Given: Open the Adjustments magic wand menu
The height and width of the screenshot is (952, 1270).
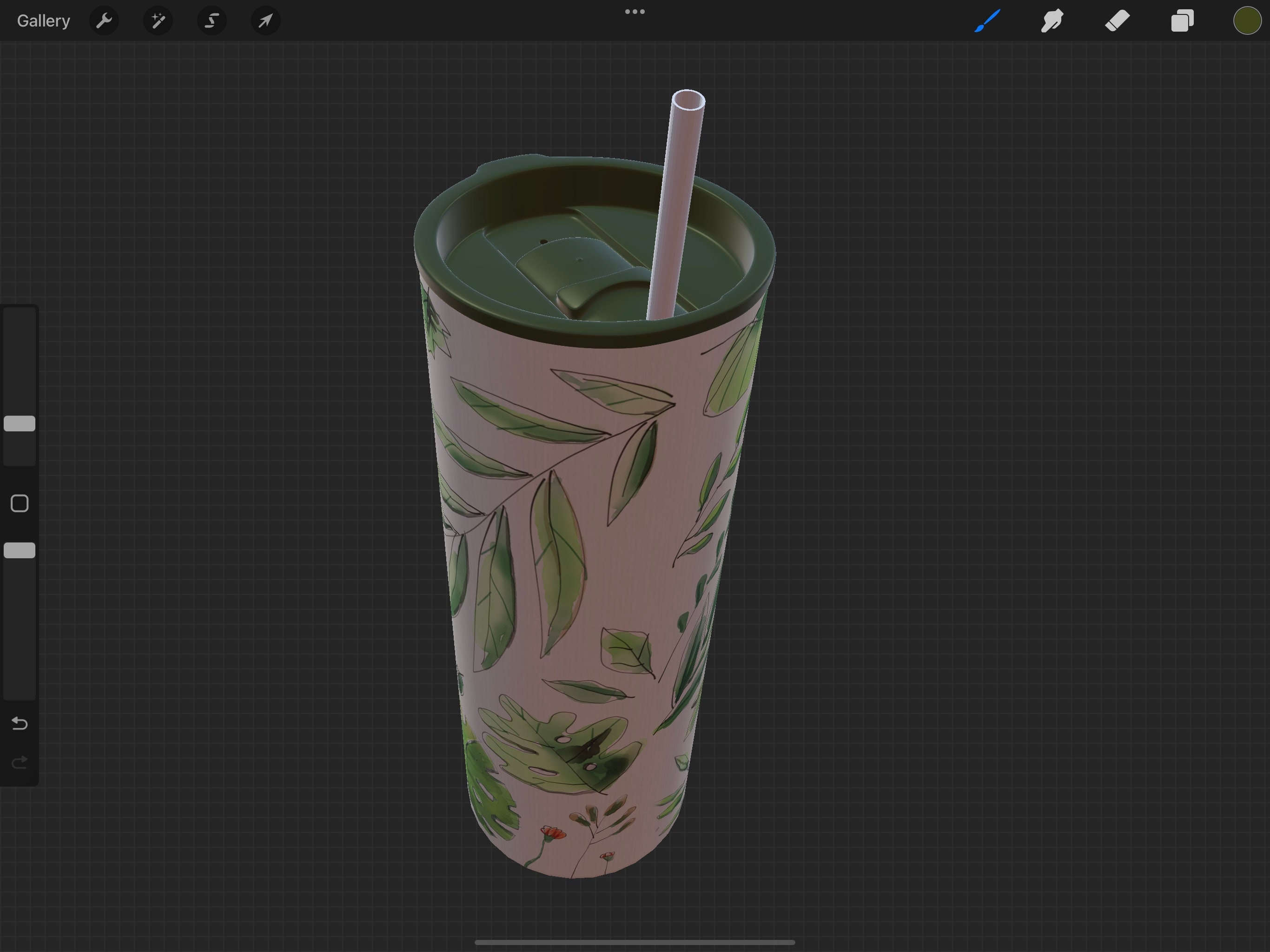Looking at the screenshot, I should pyautogui.click(x=158, y=20).
